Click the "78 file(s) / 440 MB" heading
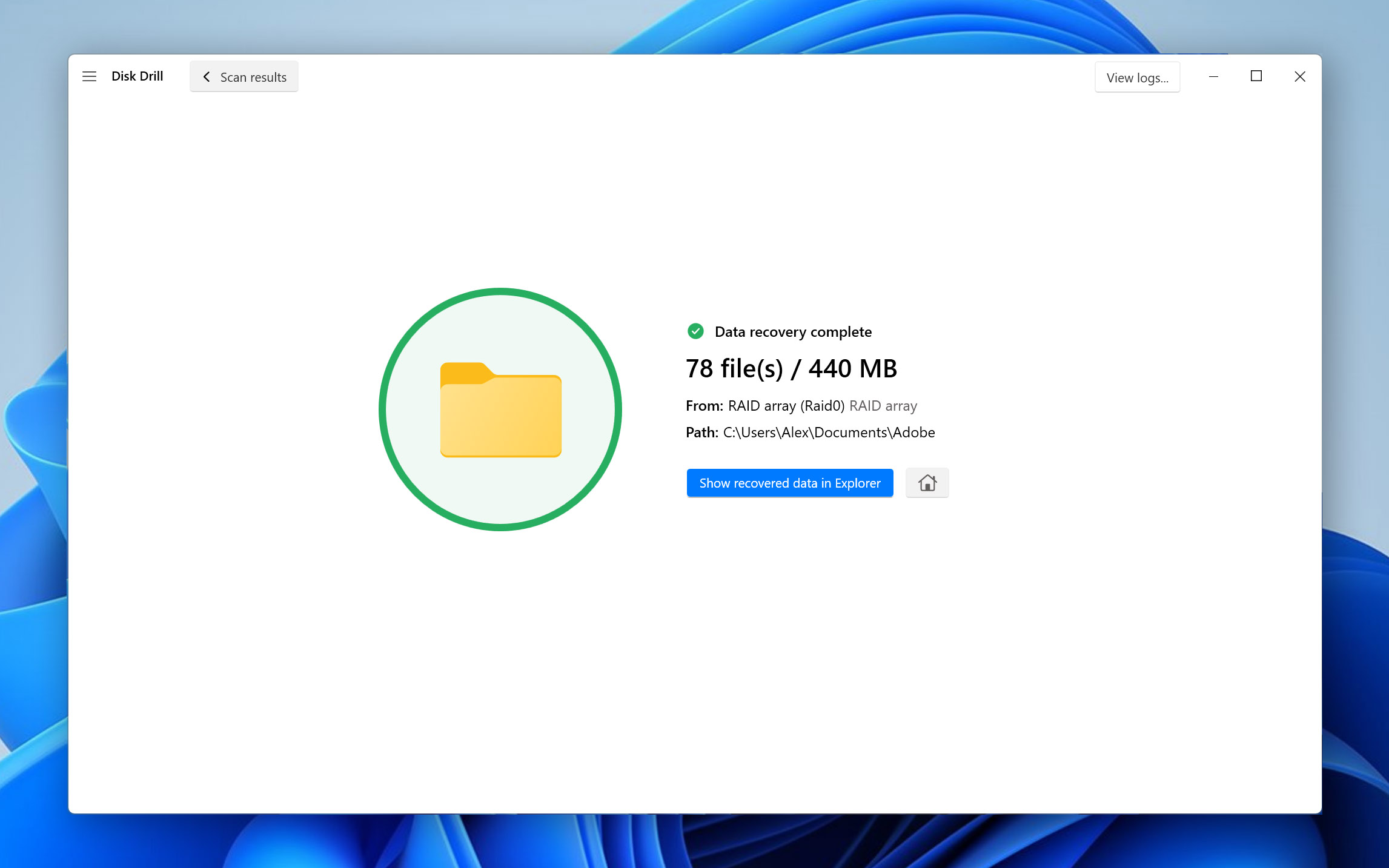1389x868 pixels. [x=791, y=369]
